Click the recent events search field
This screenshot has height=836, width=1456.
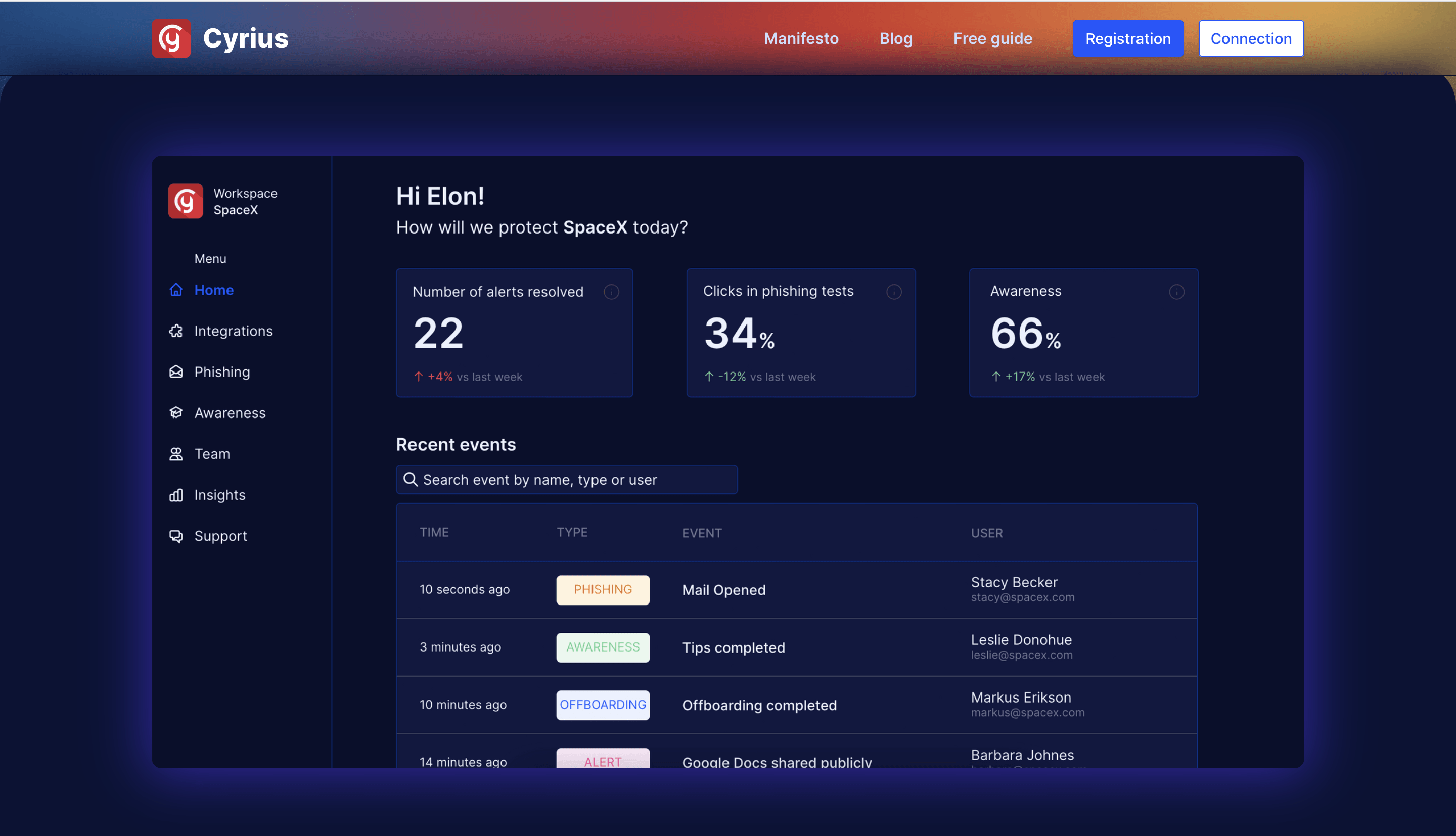click(567, 480)
